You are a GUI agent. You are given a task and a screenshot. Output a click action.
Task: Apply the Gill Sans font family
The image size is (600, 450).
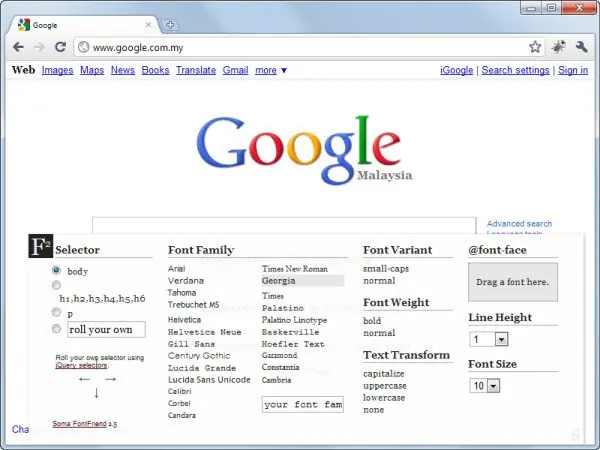click(191, 344)
